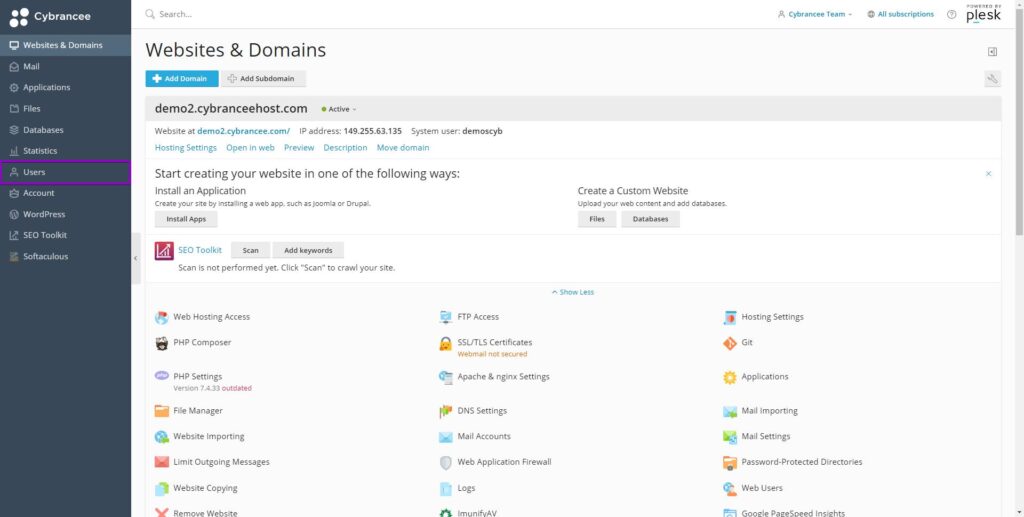Click the PHP Composer icon
Image resolution: width=1024 pixels, height=517 pixels.
(x=161, y=343)
